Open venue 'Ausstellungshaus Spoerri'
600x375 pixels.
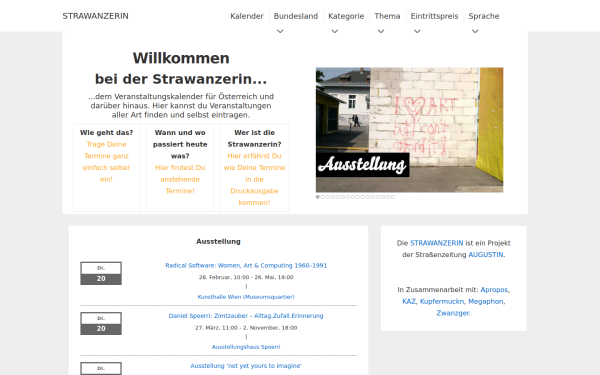pos(246,347)
